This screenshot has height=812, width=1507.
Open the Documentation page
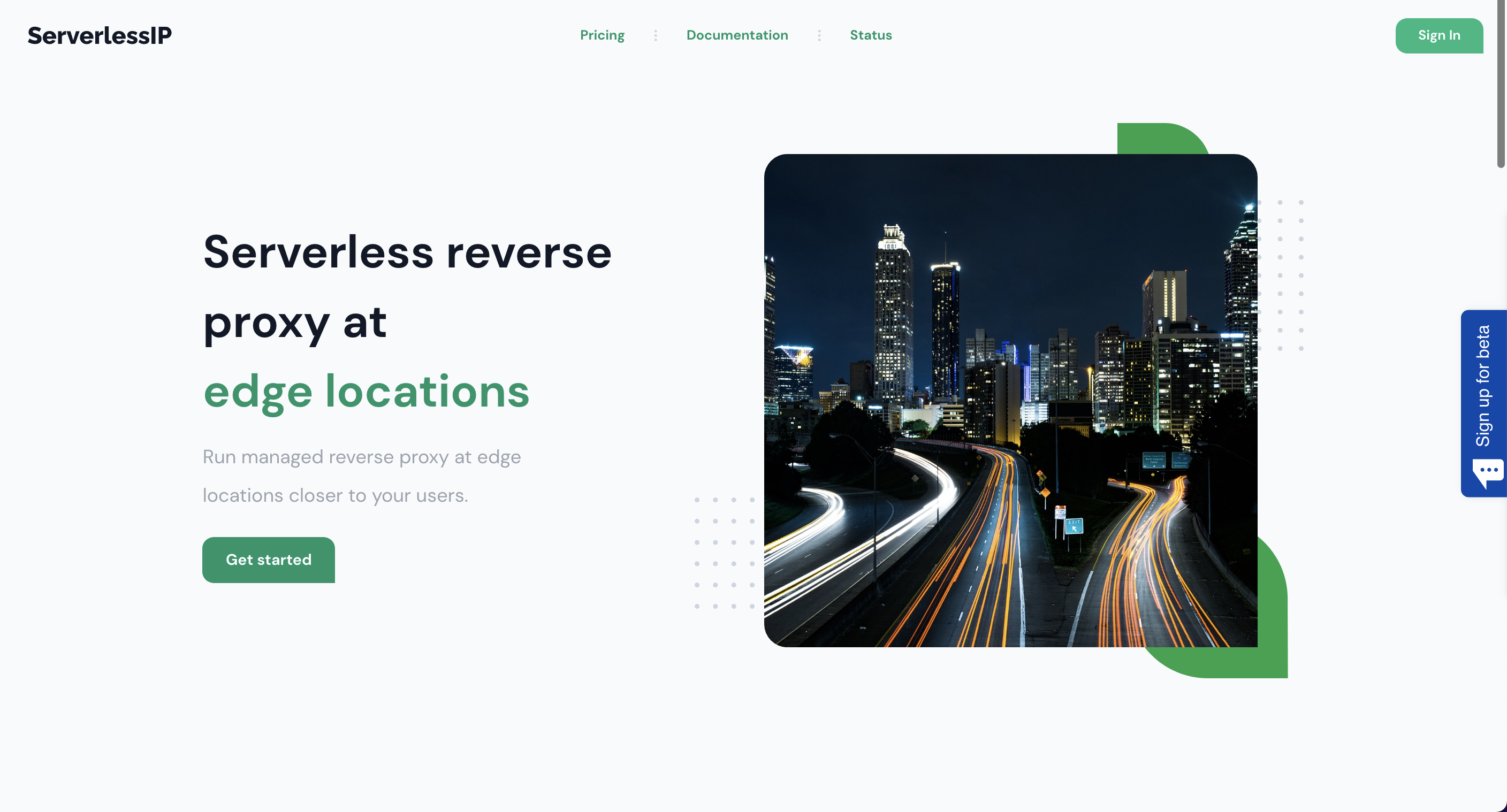tap(737, 35)
